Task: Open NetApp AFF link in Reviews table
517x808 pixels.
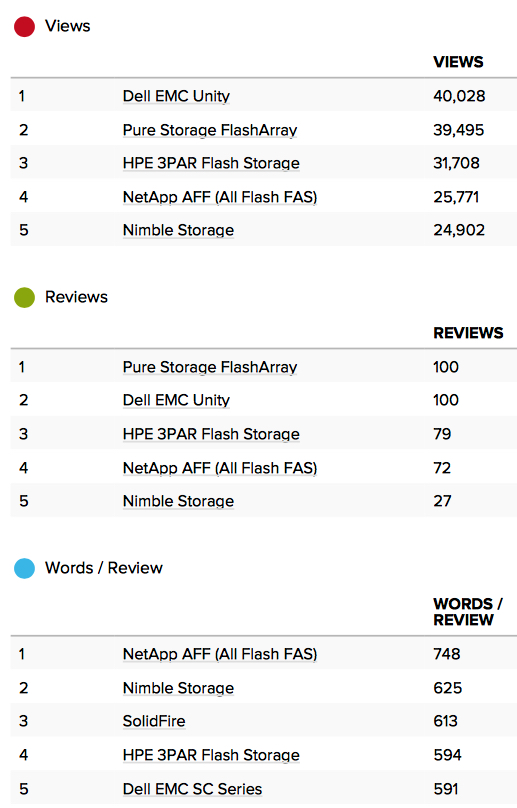Action: click(x=220, y=468)
